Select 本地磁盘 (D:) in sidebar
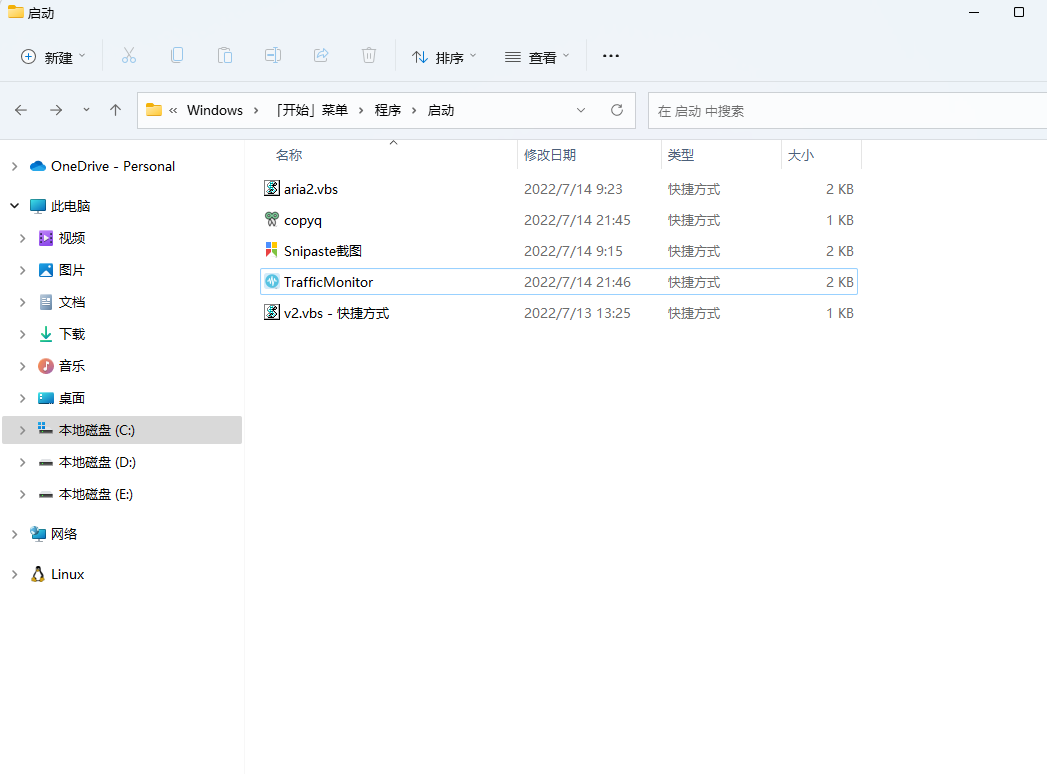The height and width of the screenshot is (774, 1047). (x=97, y=463)
